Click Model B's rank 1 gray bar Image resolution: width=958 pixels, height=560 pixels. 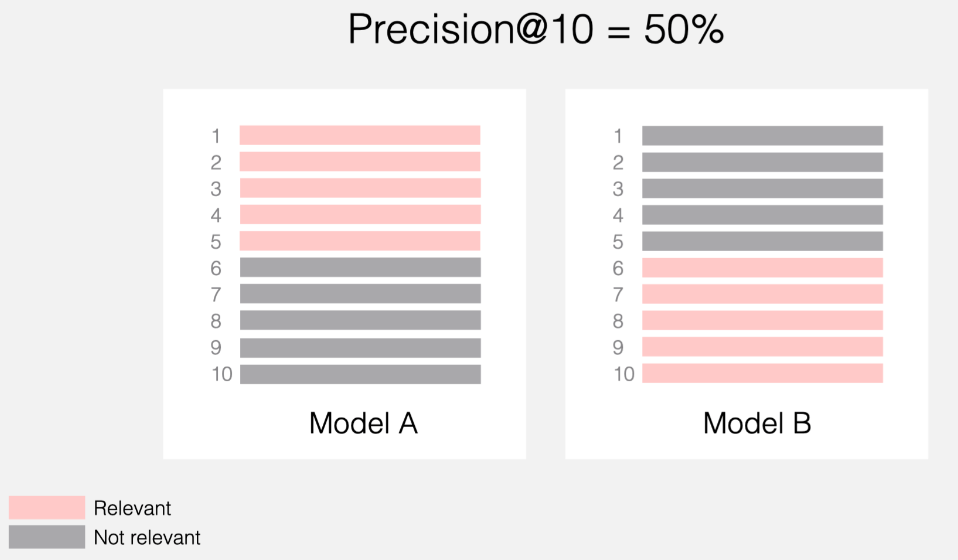pyautogui.click(x=762, y=135)
